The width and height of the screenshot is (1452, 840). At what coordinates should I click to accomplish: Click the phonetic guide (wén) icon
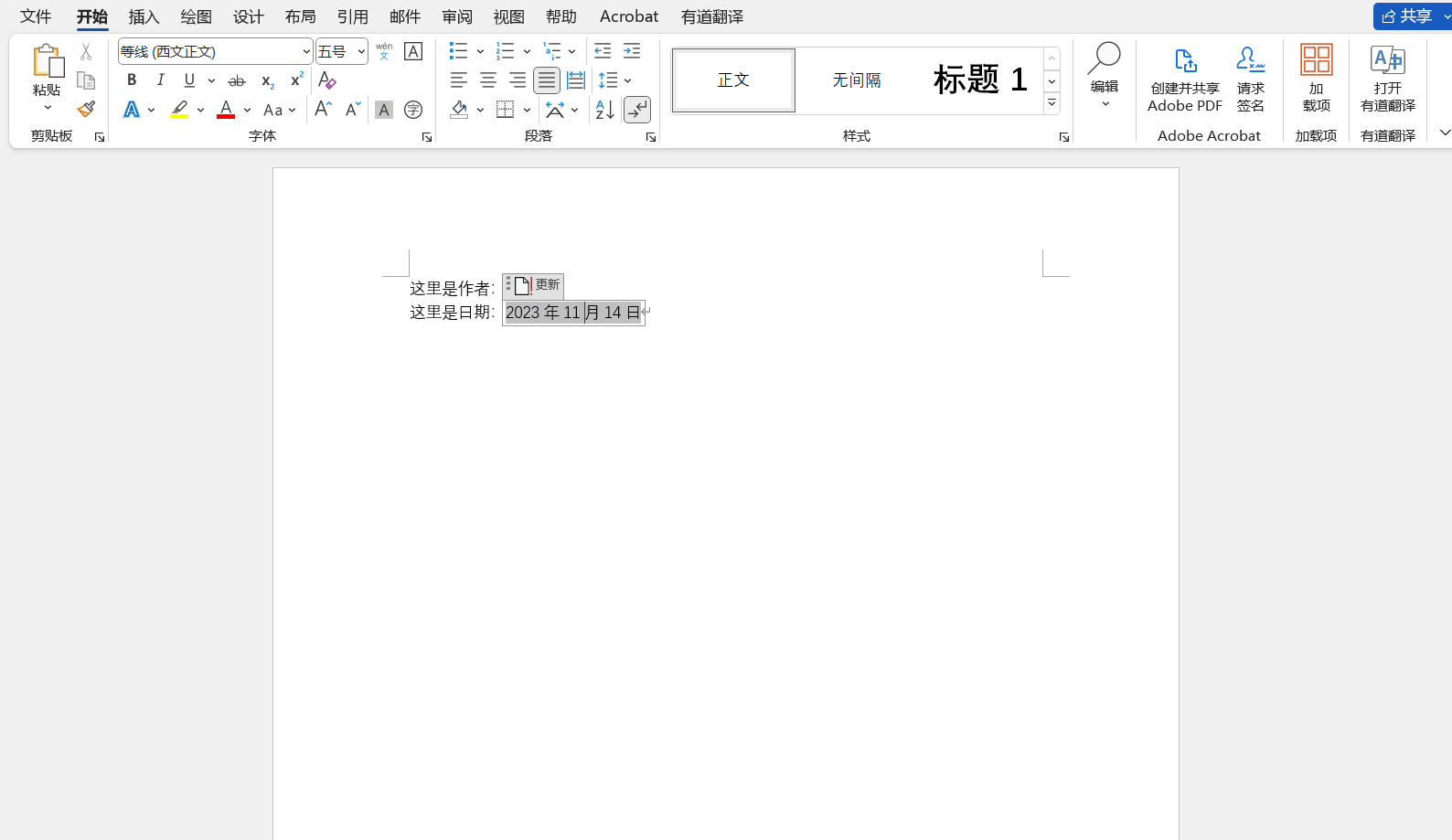384,51
